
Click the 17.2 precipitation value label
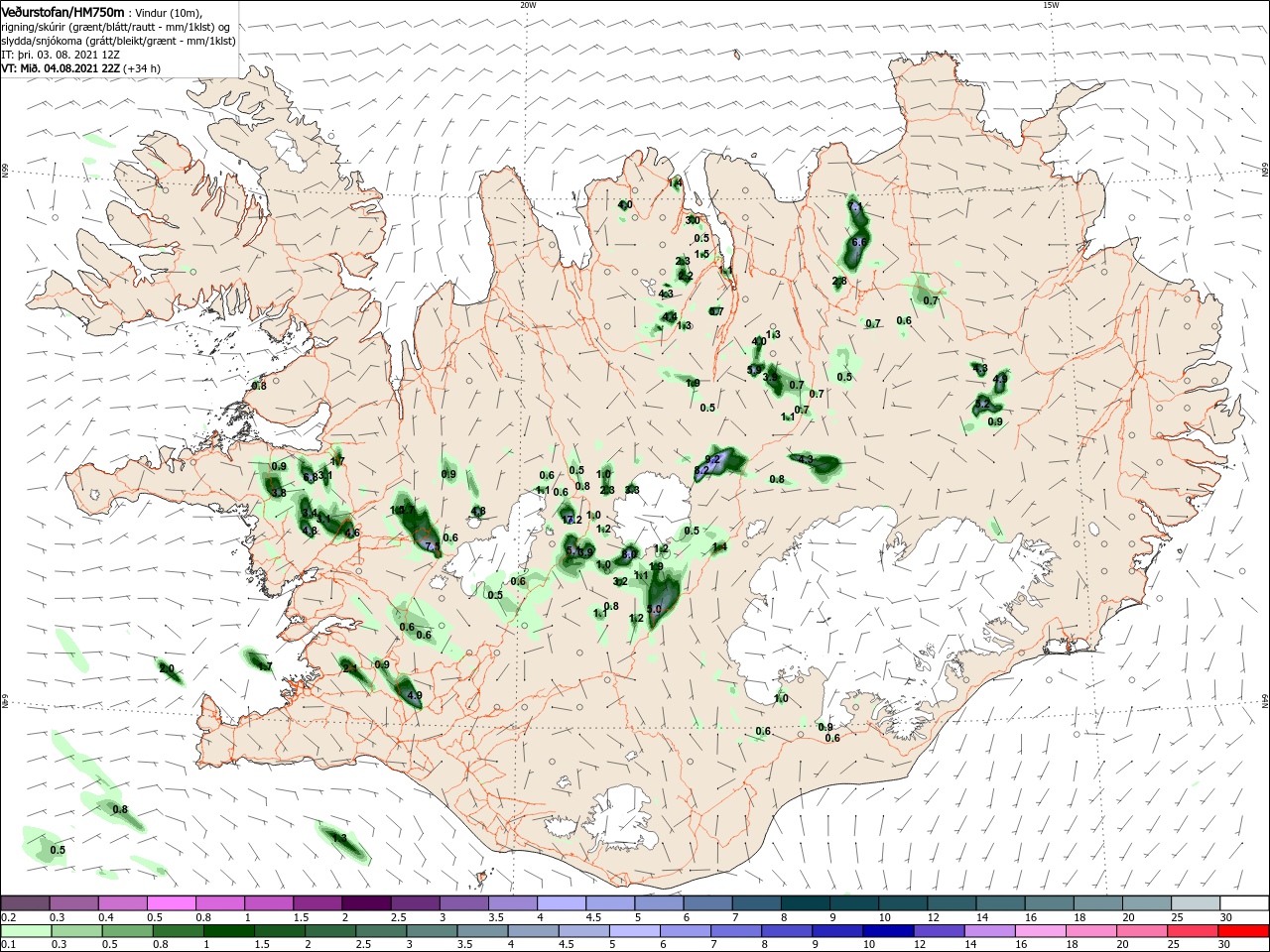572,520
